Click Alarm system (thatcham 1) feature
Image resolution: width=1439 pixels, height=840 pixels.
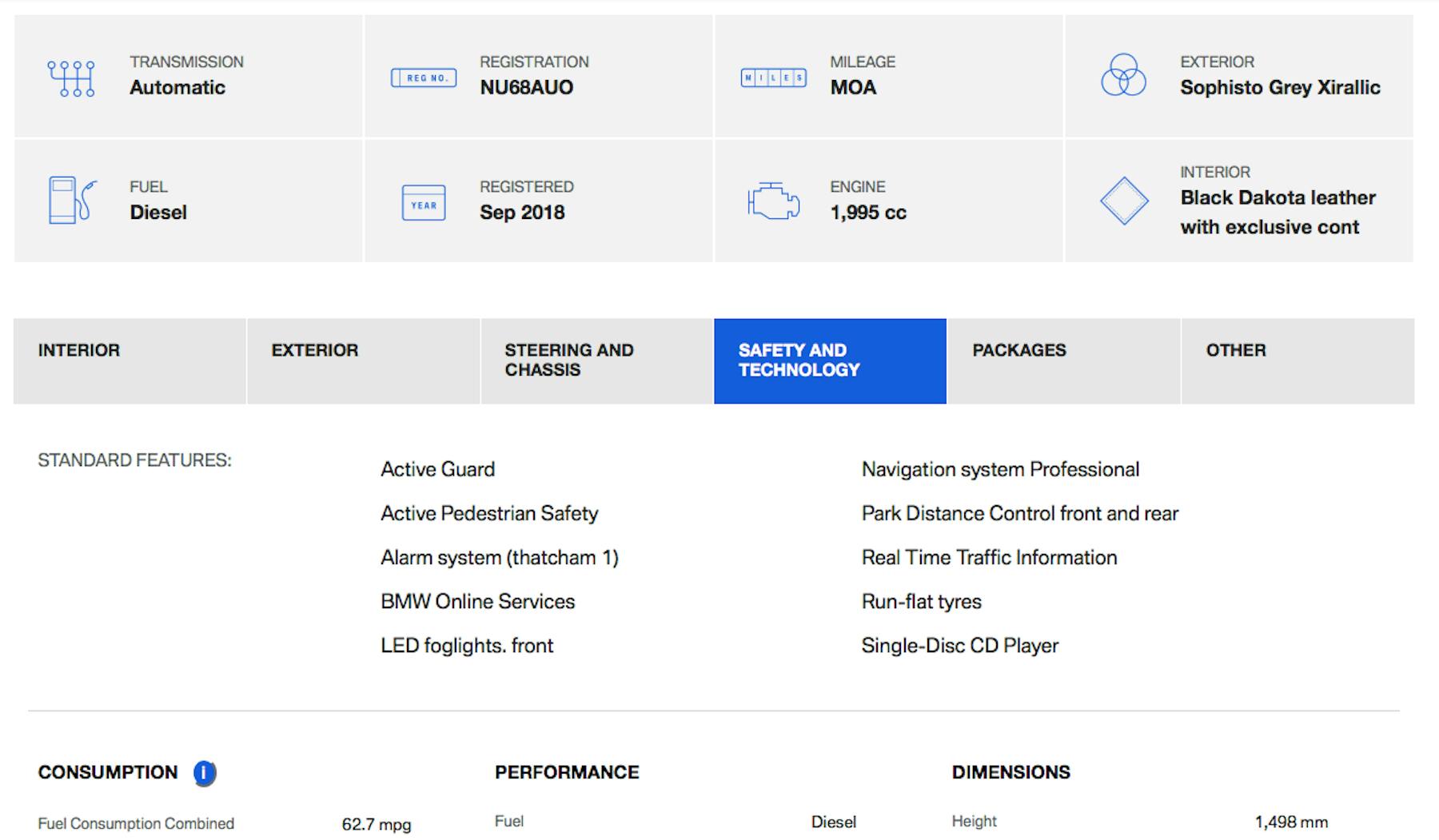(500, 557)
